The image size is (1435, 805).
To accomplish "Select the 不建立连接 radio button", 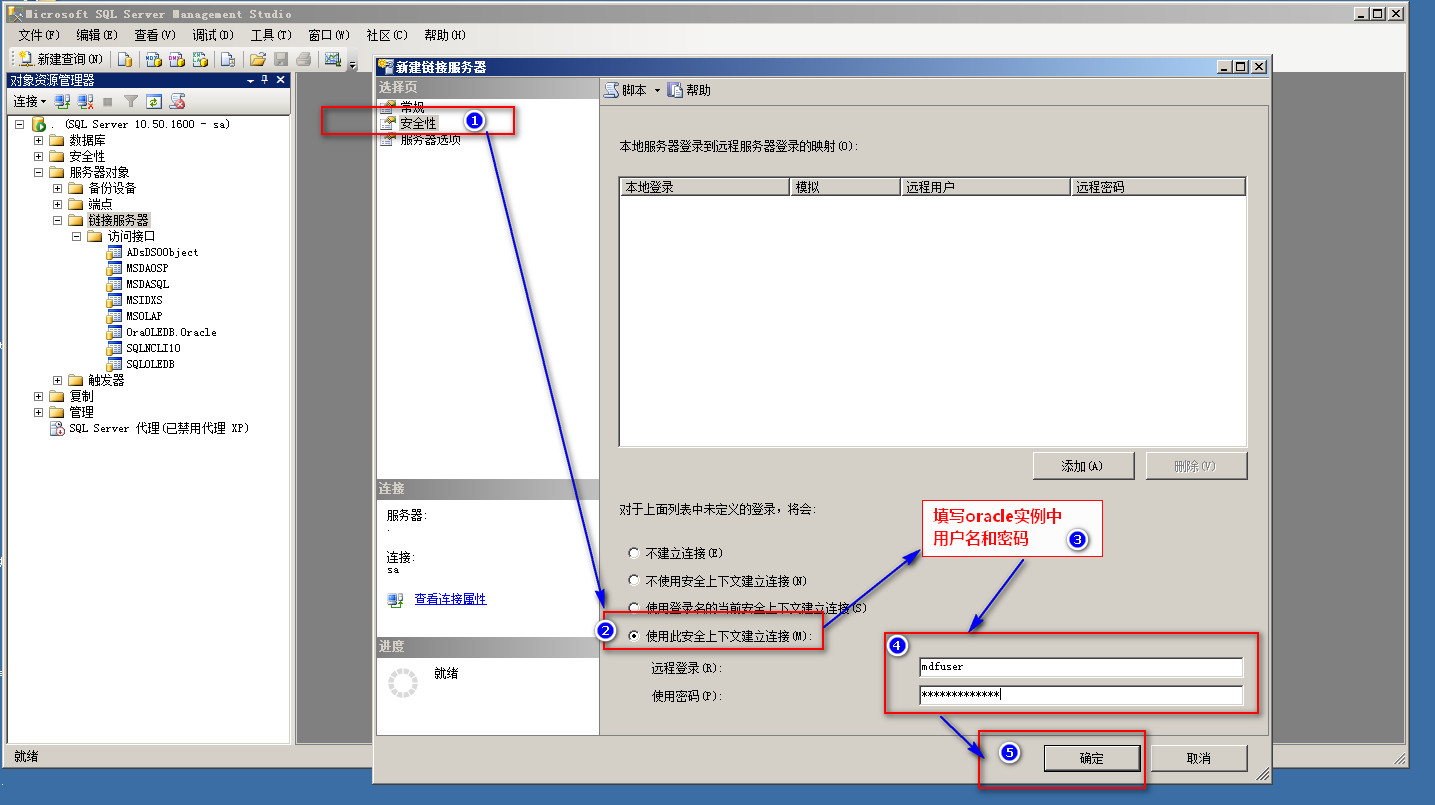I will 633,553.
